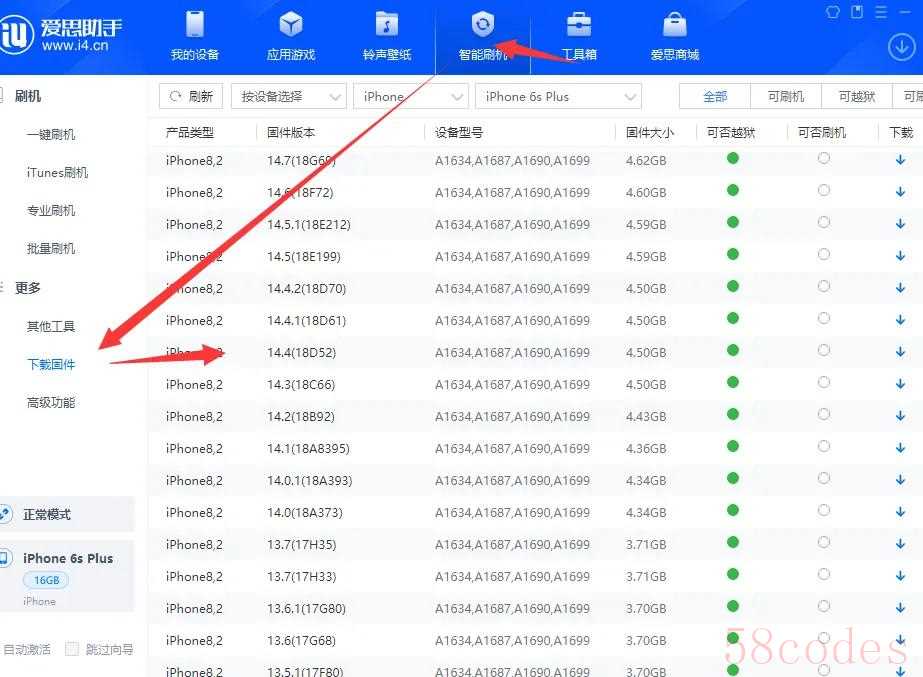This screenshot has width=923, height=677.
Task: Click version text 13.6(17G68)
Action: point(301,641)
